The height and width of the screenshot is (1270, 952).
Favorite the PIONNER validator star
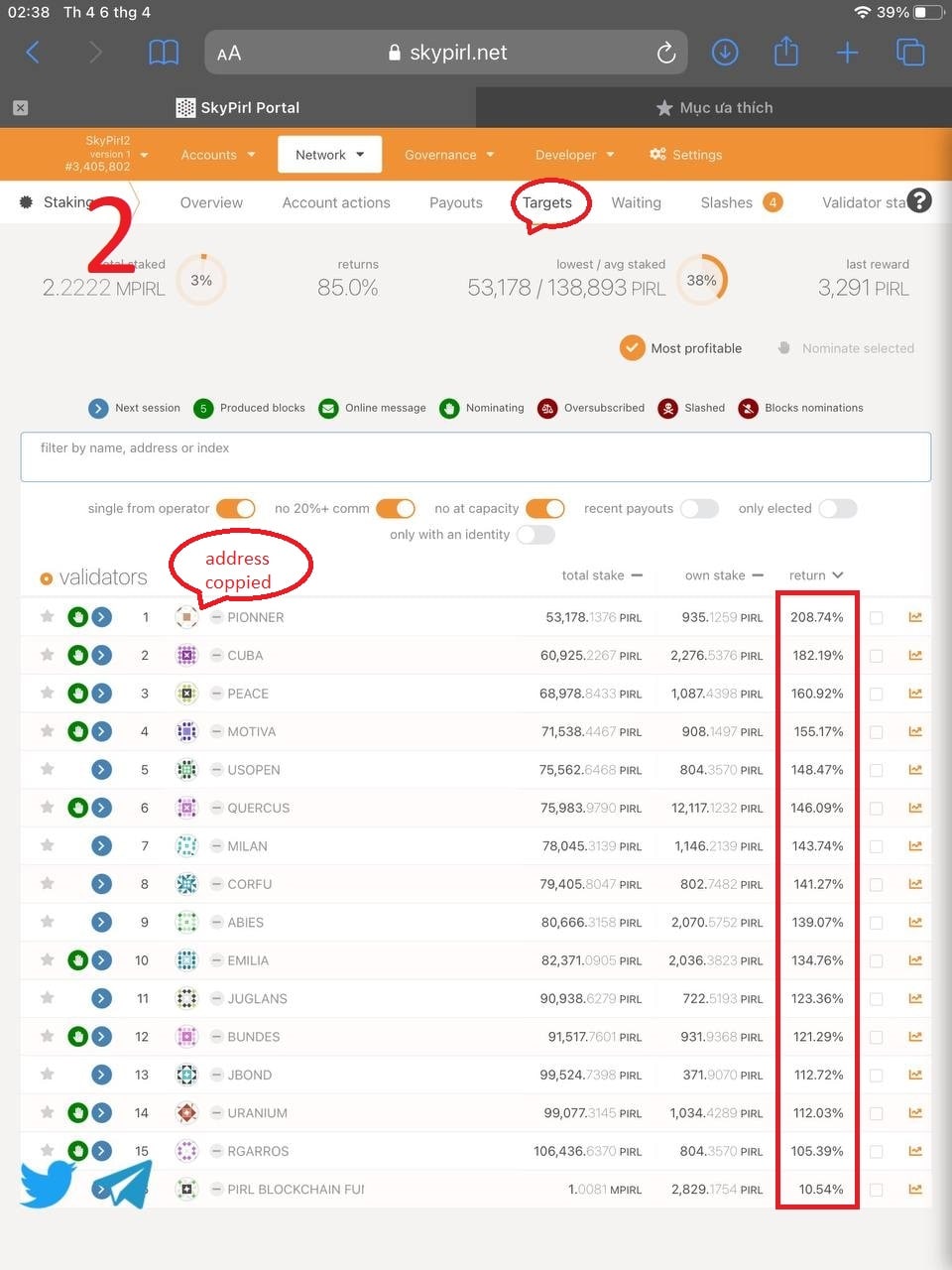pyautogui.click(x=47, y=617)
